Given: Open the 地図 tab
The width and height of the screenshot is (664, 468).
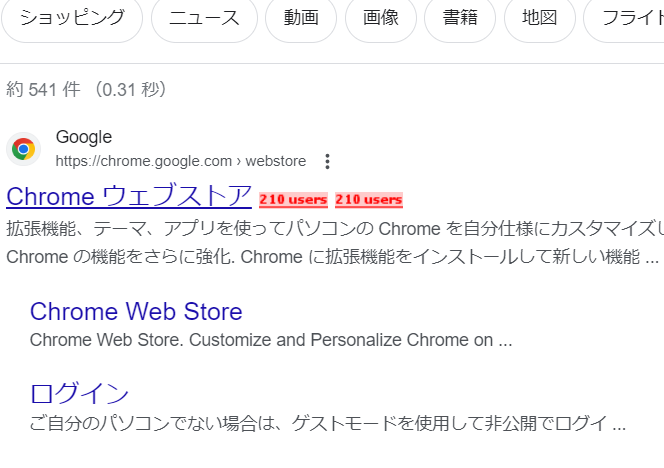Looking at the screenshot, I should pos(539,18).
